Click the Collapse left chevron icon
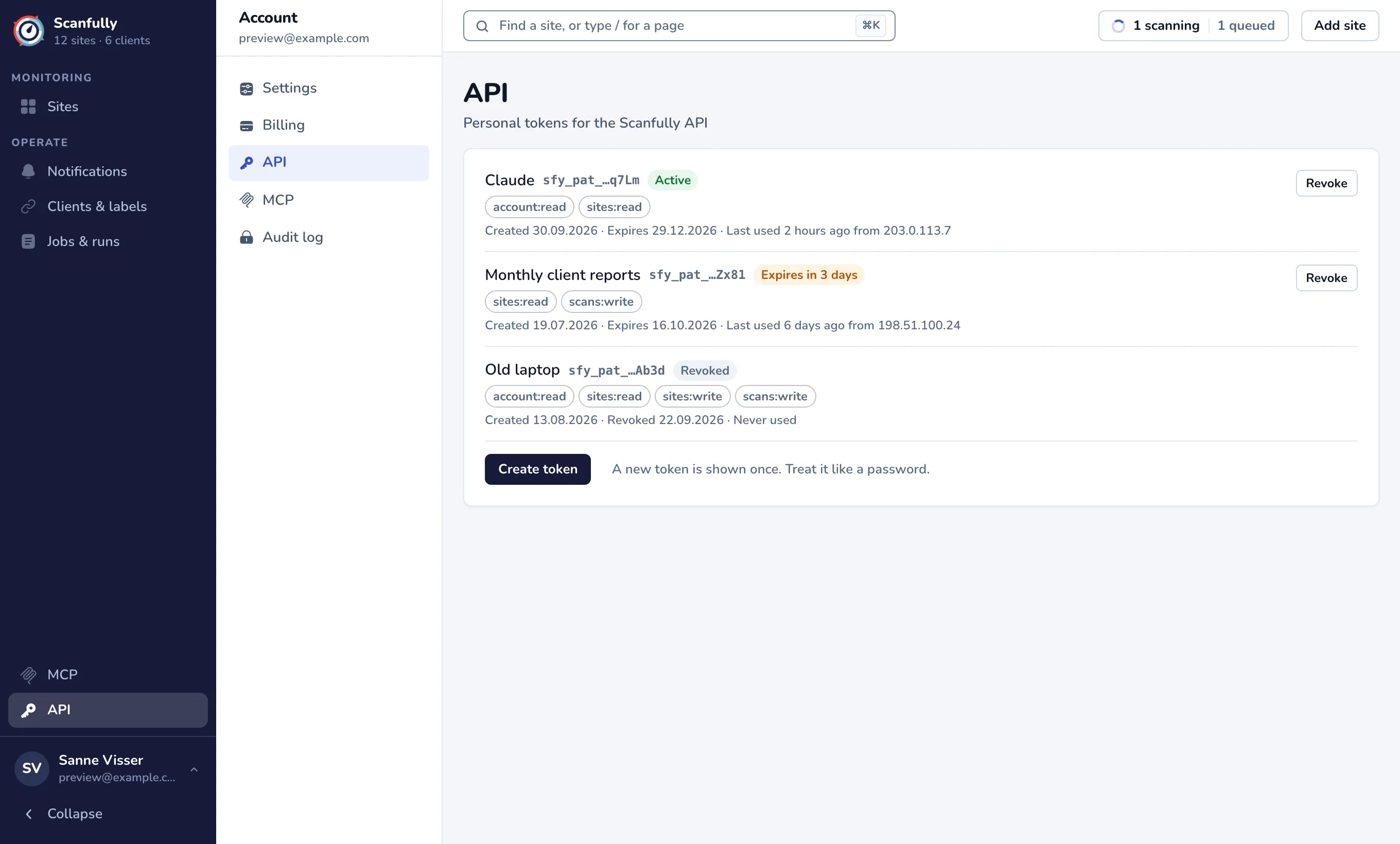The height and width of the screenshot is (844, 1400). 28,814
